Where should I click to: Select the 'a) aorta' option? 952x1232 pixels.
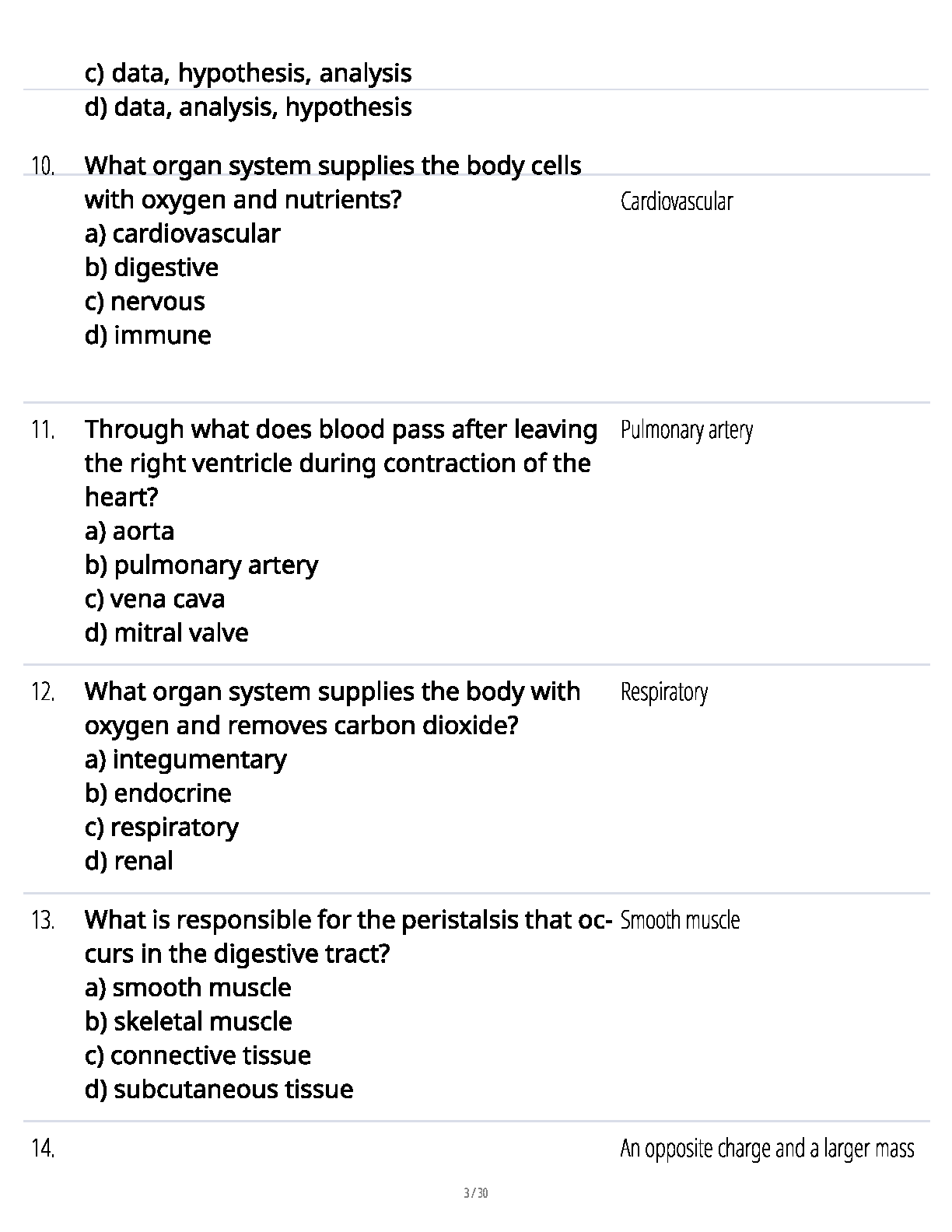click(129, 531)
